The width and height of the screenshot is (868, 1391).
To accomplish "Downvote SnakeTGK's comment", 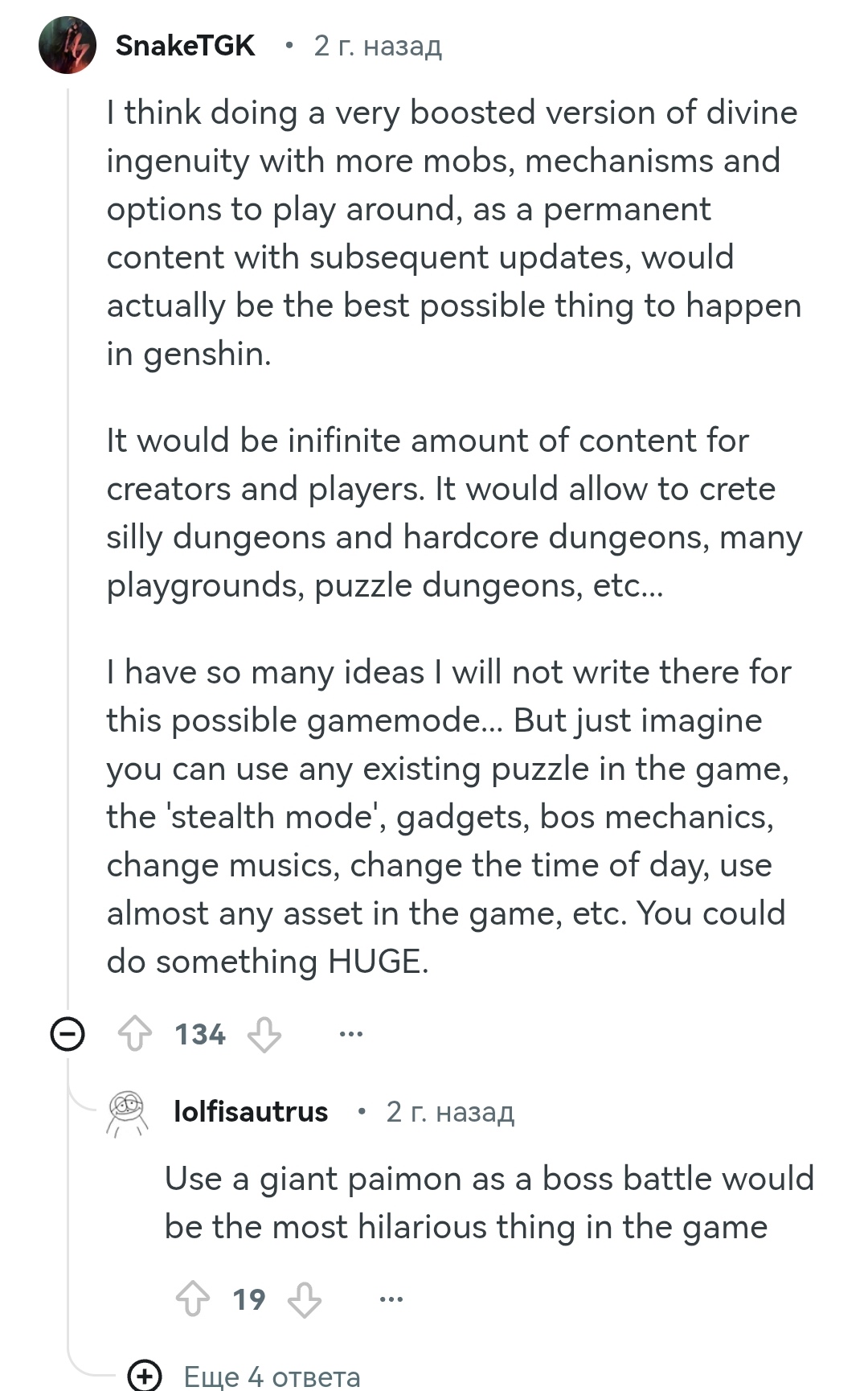I will [264, 1034].
